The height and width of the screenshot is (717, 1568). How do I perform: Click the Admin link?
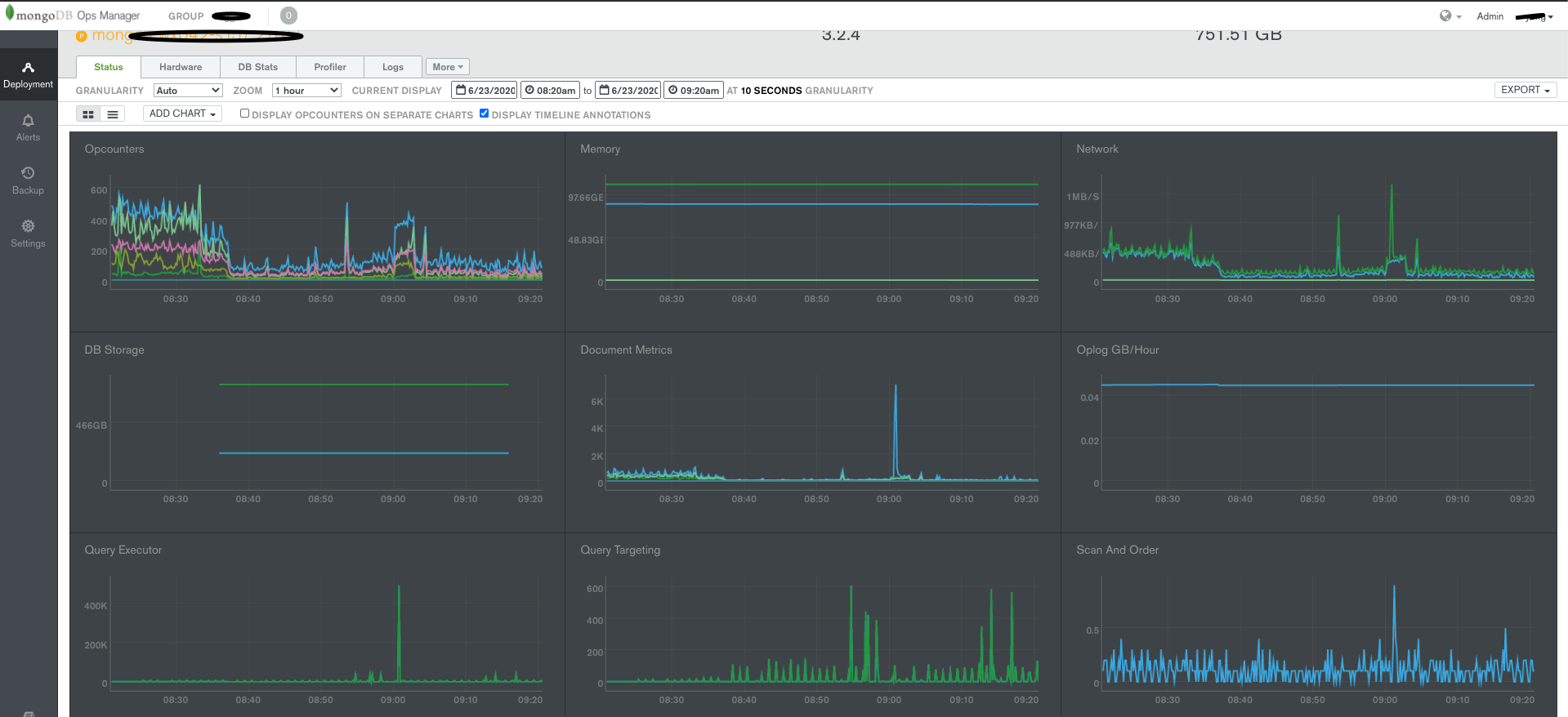coord(1490,16)
